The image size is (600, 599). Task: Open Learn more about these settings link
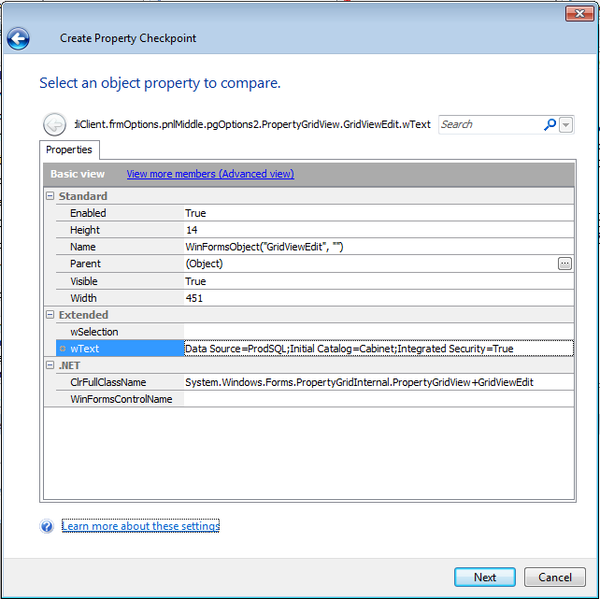[140, 526]
